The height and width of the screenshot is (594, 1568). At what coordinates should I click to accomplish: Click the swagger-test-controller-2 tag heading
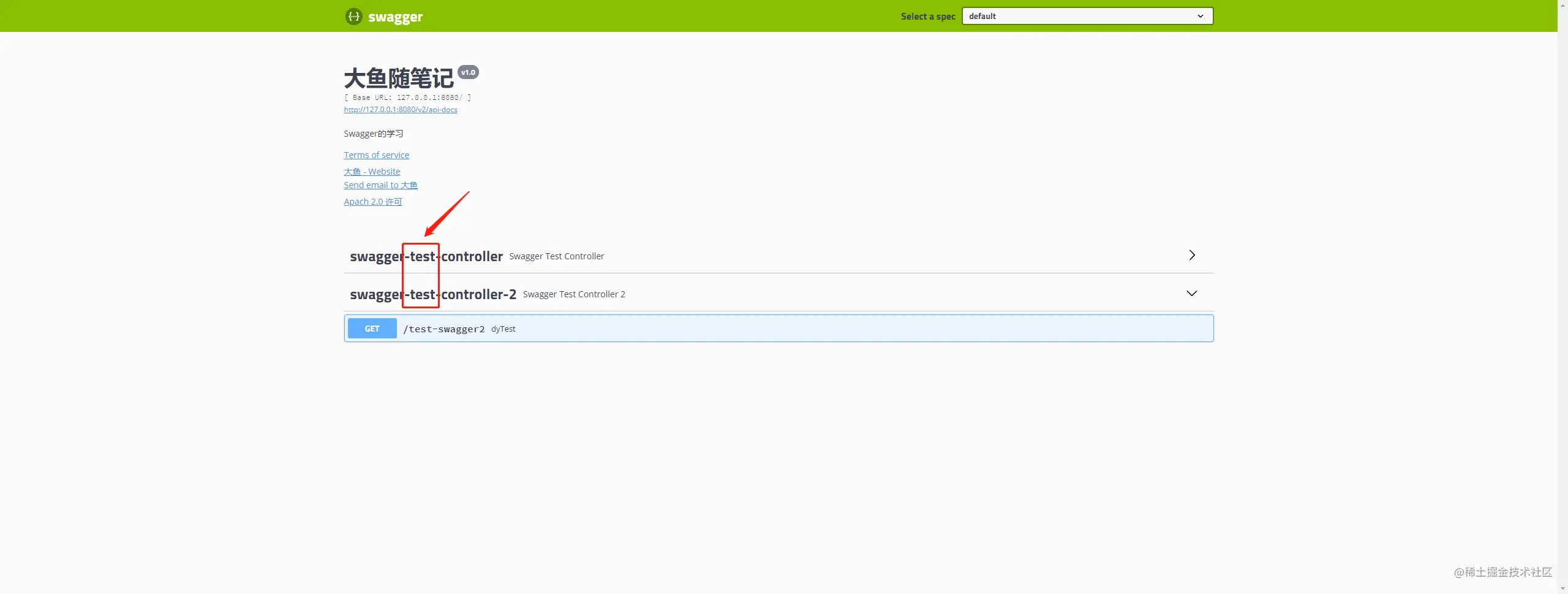pyautogui.click(x=433, y=294)
